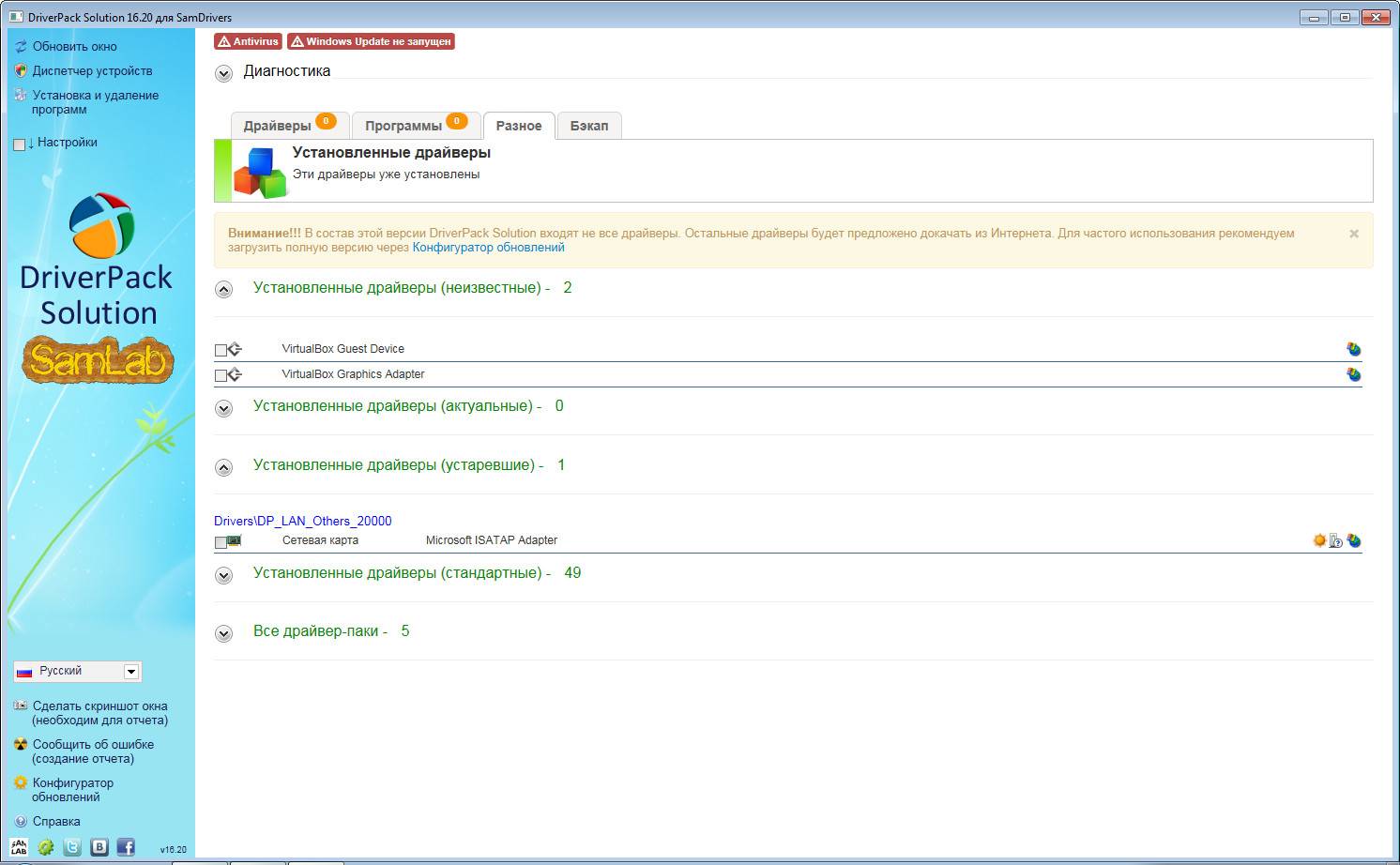Click the web search icon in ISATAP Adapter row
Viewport: 1400px width, 865px height.
pyautogui.click(x=1354, y=540)
